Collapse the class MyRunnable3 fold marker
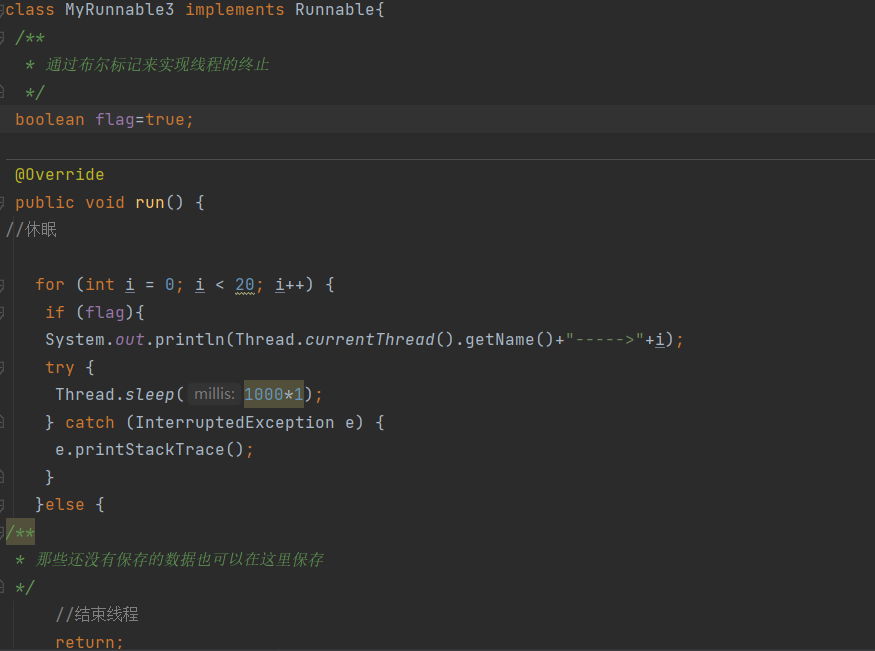 [x=2, y=11]
